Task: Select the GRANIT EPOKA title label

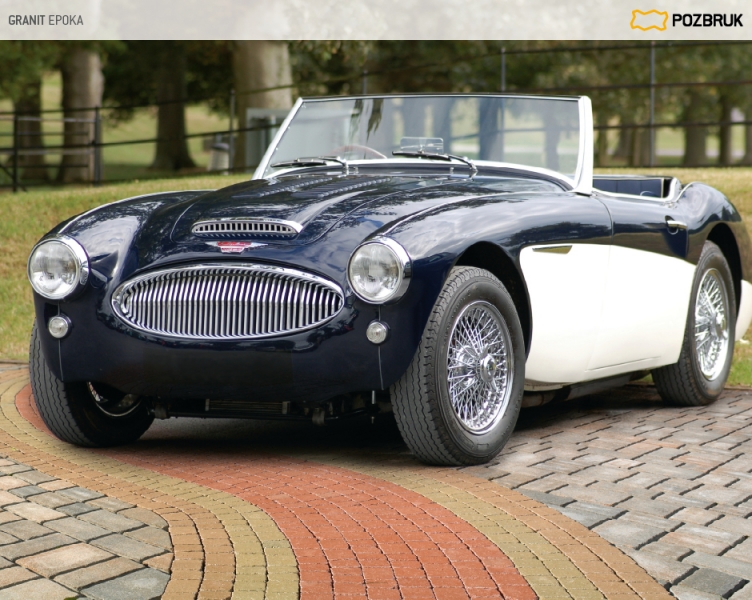Action: (46, 20)
